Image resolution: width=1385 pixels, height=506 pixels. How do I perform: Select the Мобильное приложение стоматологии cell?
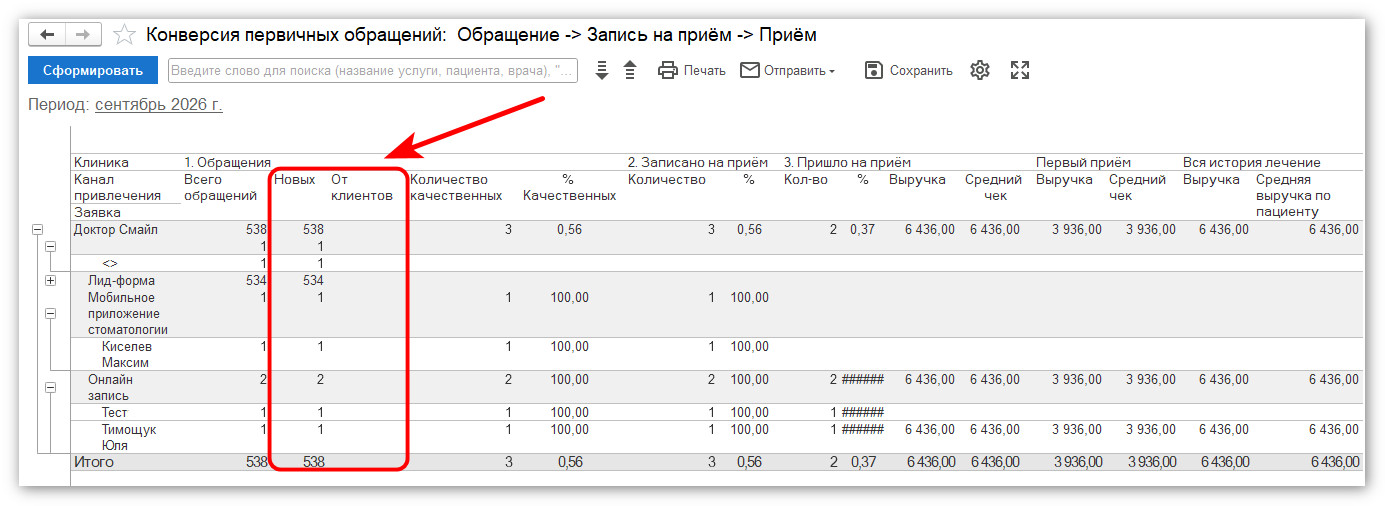click(x=126, y=313)
